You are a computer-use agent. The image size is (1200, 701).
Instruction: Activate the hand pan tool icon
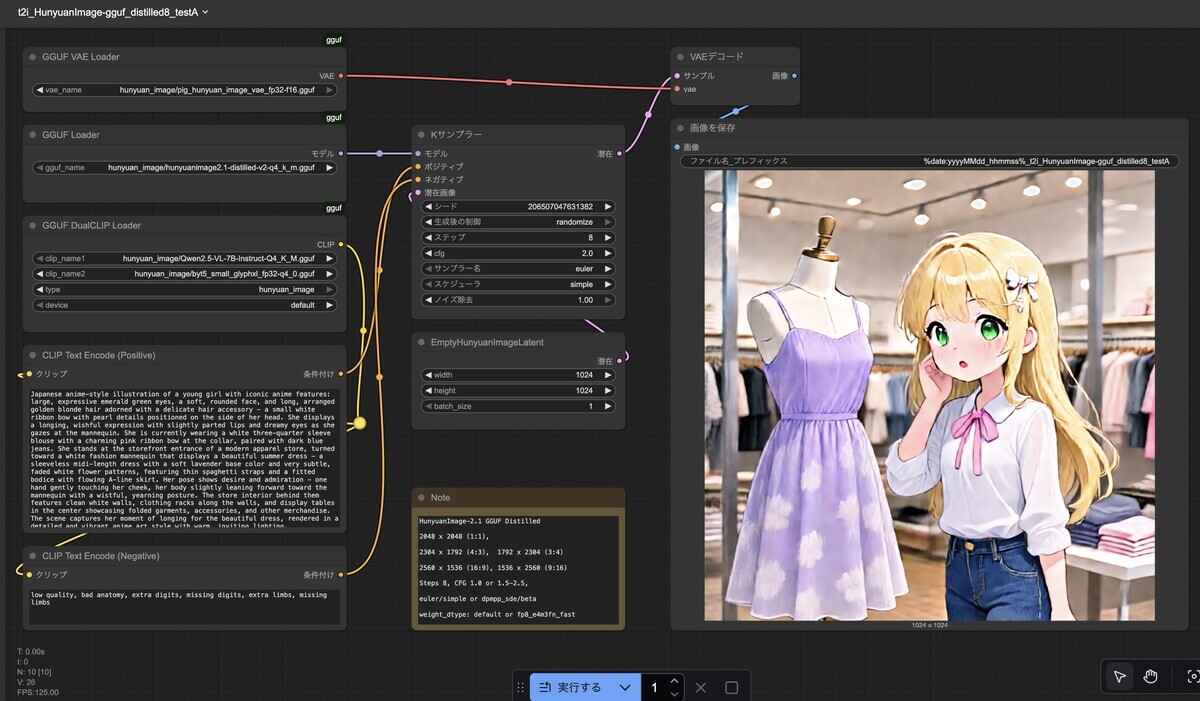click(x=1150, y=677)
